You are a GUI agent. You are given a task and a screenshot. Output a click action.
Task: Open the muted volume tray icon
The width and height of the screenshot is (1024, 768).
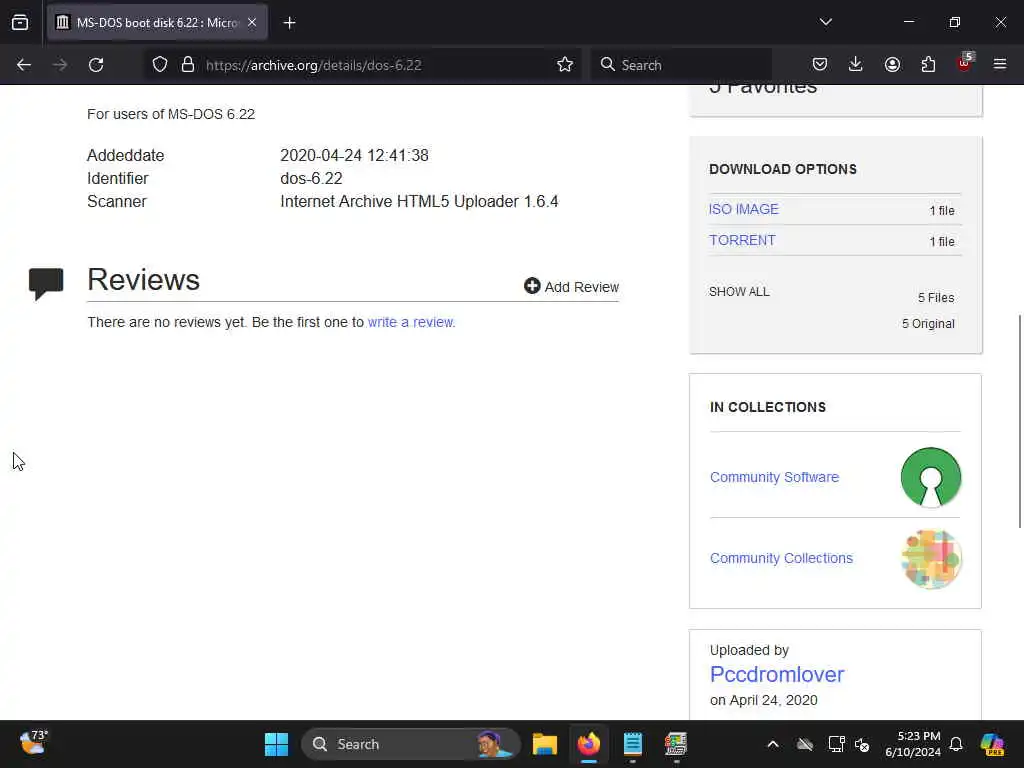[x=862, y=744]
